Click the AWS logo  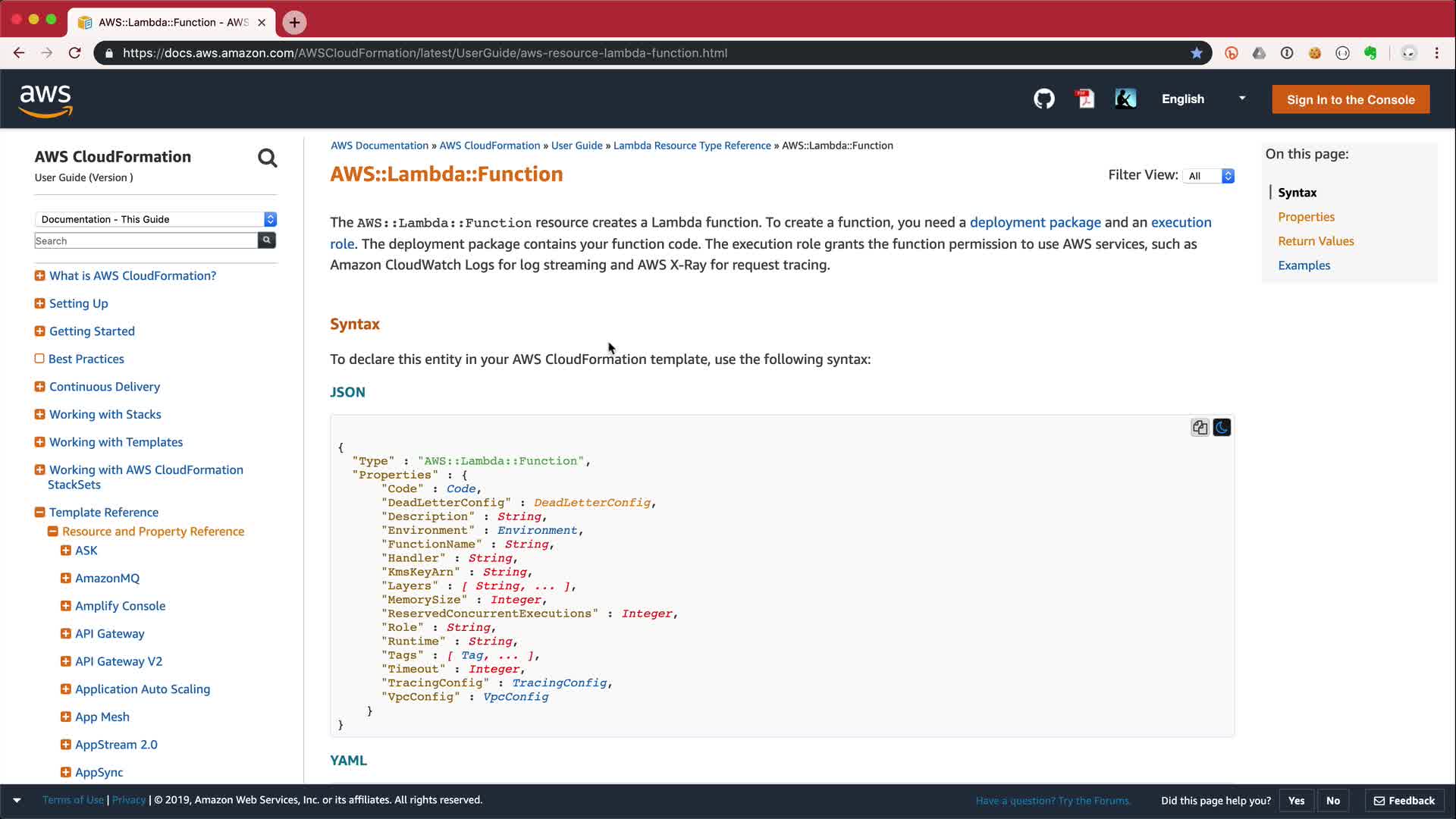(x=45, y=100)
